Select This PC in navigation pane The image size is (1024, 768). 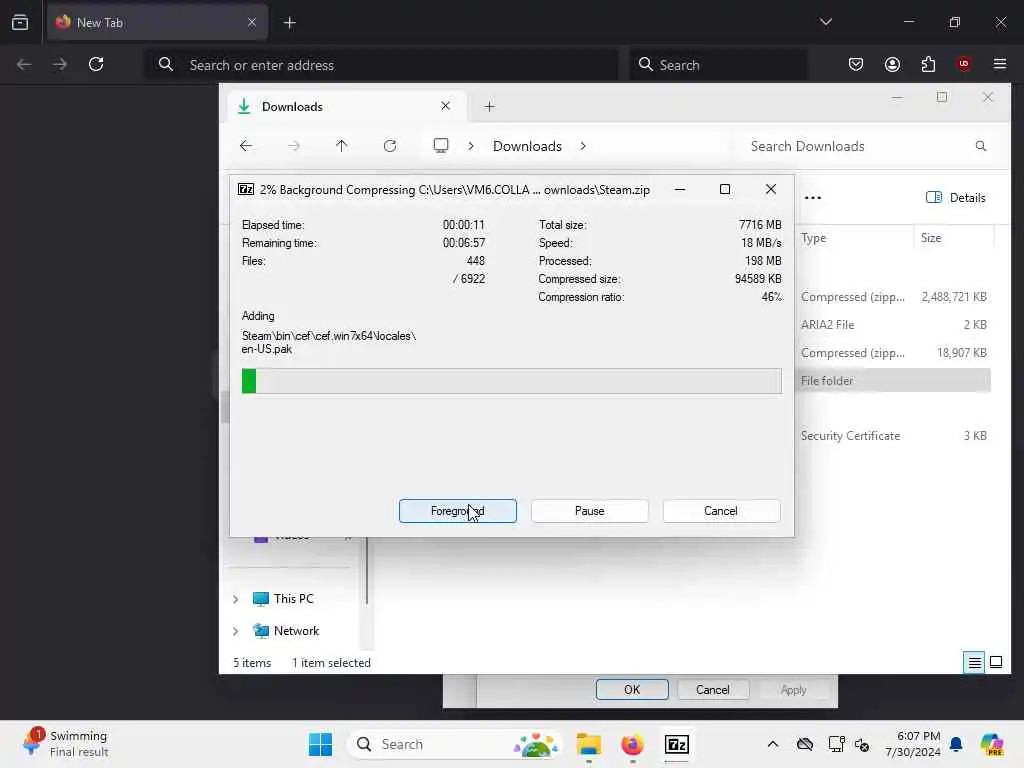click(x=293, y=598)
